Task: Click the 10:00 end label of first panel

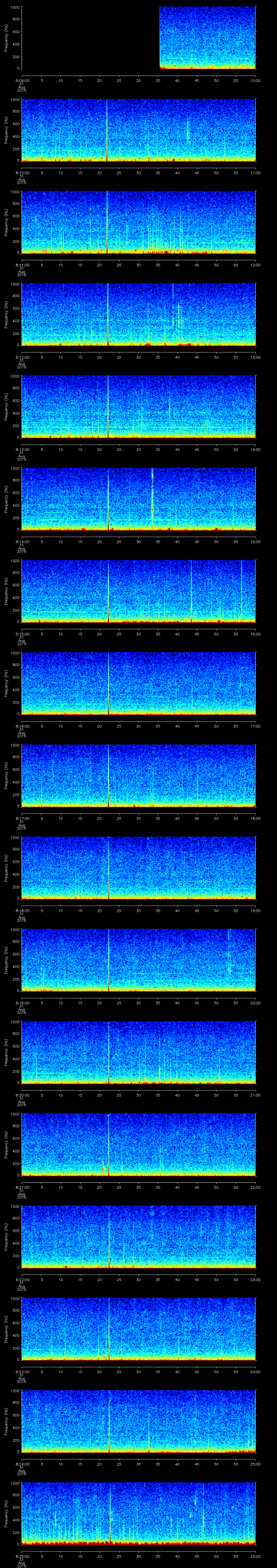Action: point(255,80)
